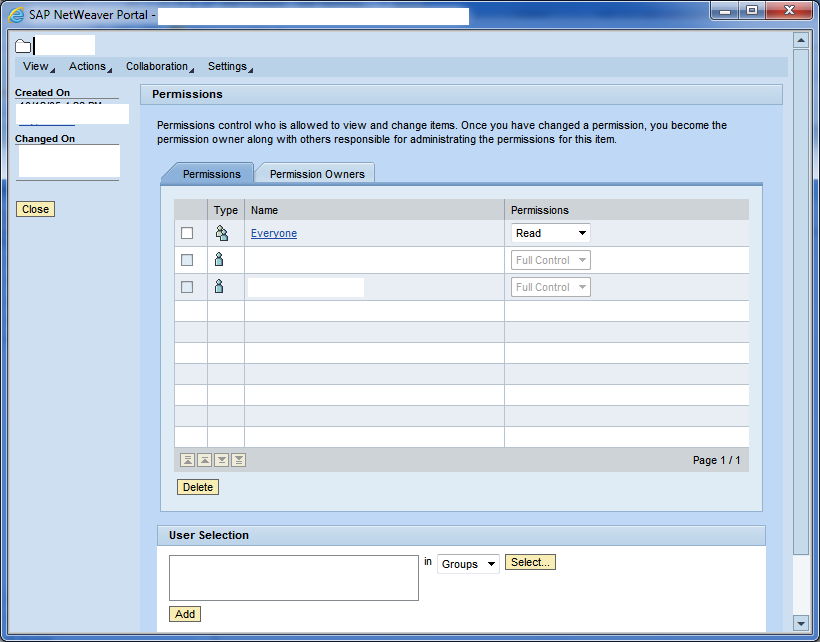The image size is (820, 642).
Task: Close the SAP NetWeaver Portal window
Action: pos(789,11)
